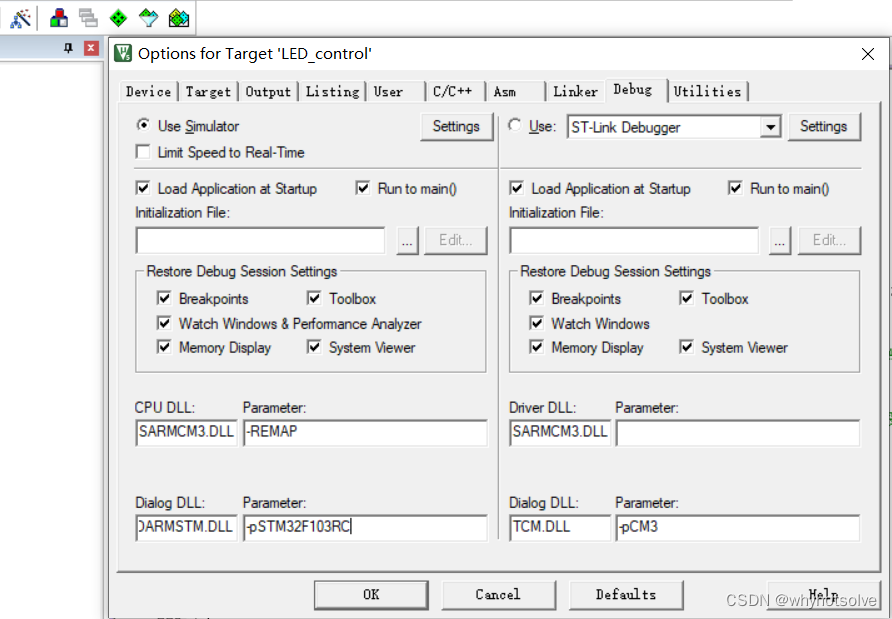The height and width of the screenshot is (619, 892).
Task: Click simulator Initialization File Edit... button
Action: [456, 241]
